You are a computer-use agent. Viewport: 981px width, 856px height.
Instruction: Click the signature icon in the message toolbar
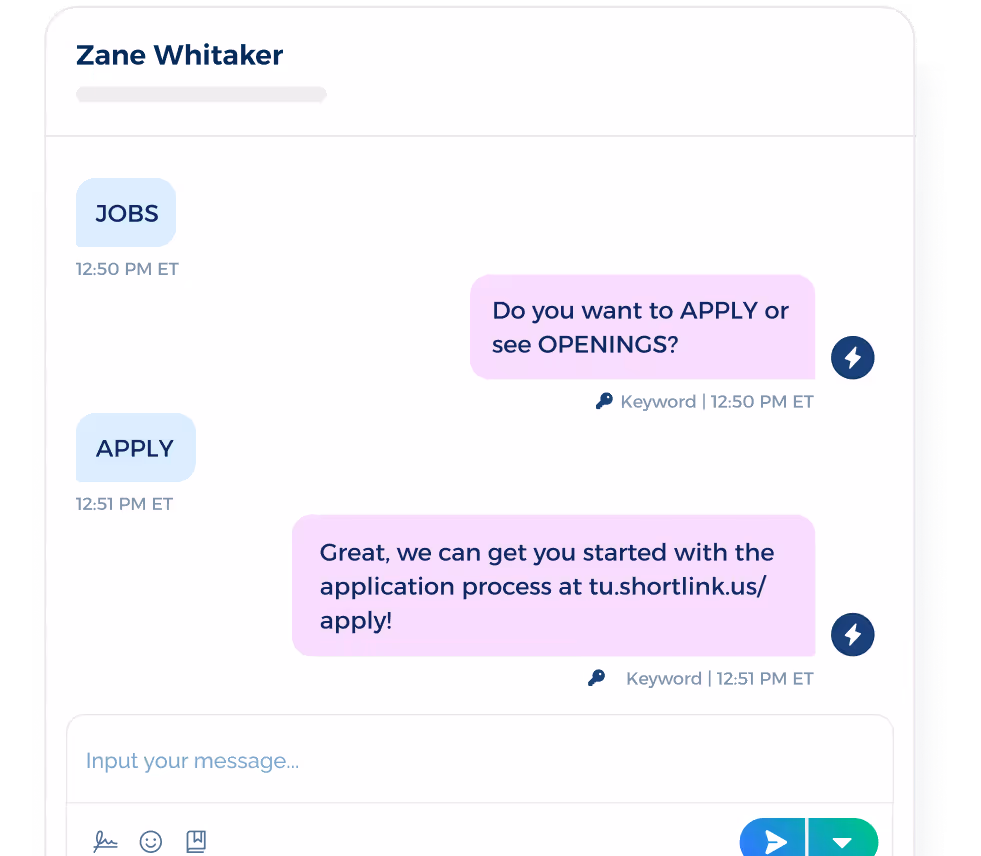coord(105,841)
